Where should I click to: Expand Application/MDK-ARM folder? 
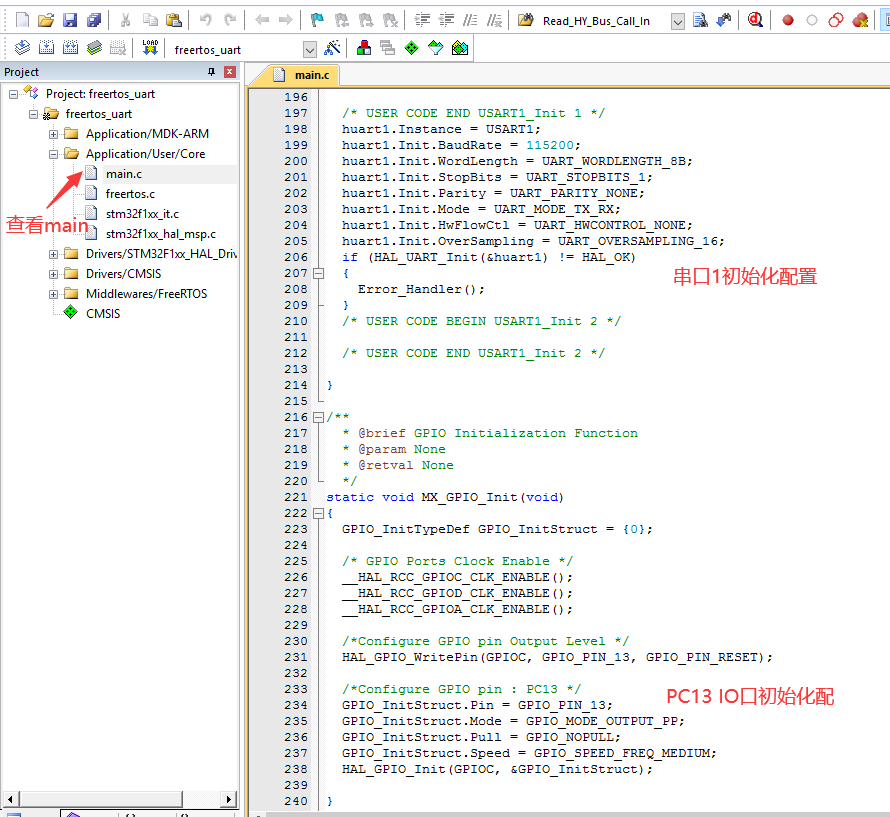point(53,135)
